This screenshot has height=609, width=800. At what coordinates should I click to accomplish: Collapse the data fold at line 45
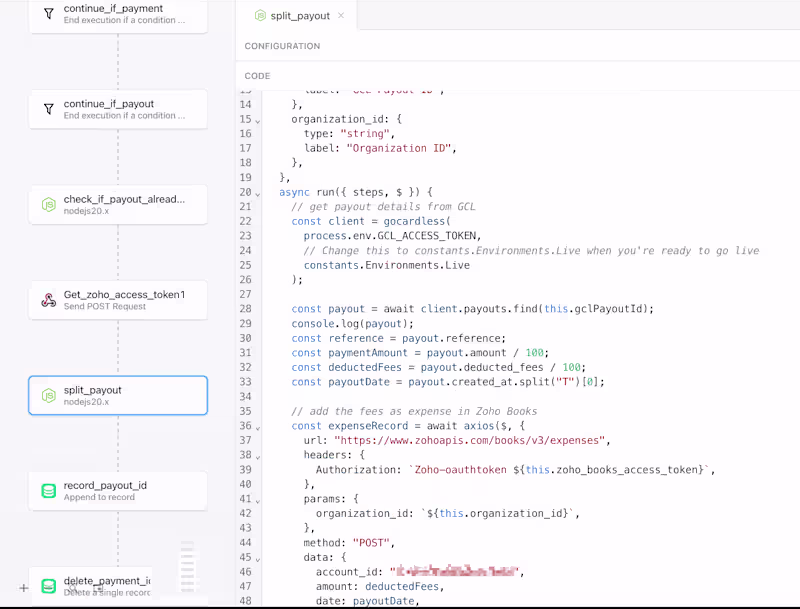tap(258, 560)
